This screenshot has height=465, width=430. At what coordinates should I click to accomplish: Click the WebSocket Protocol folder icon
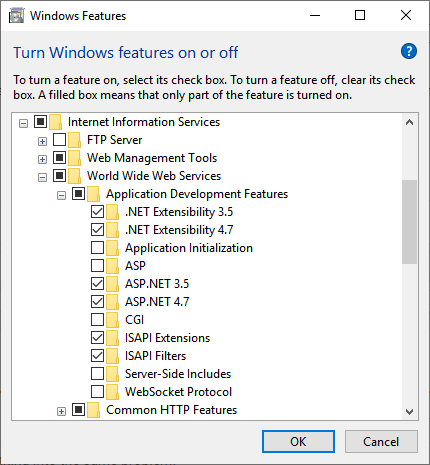(113, 392)
